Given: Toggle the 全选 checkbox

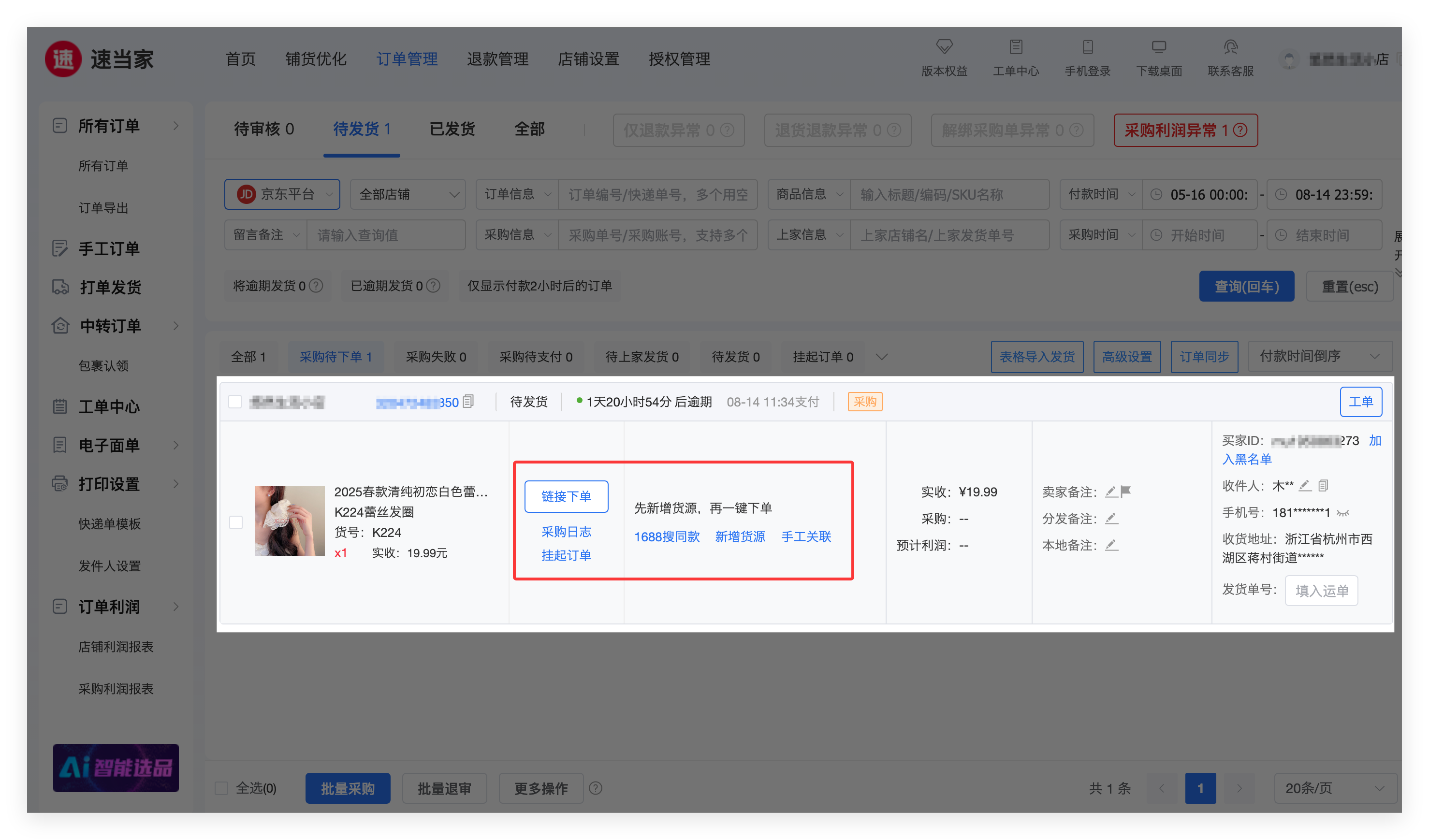Looking at the screenshot, I should tap(222, 788).
